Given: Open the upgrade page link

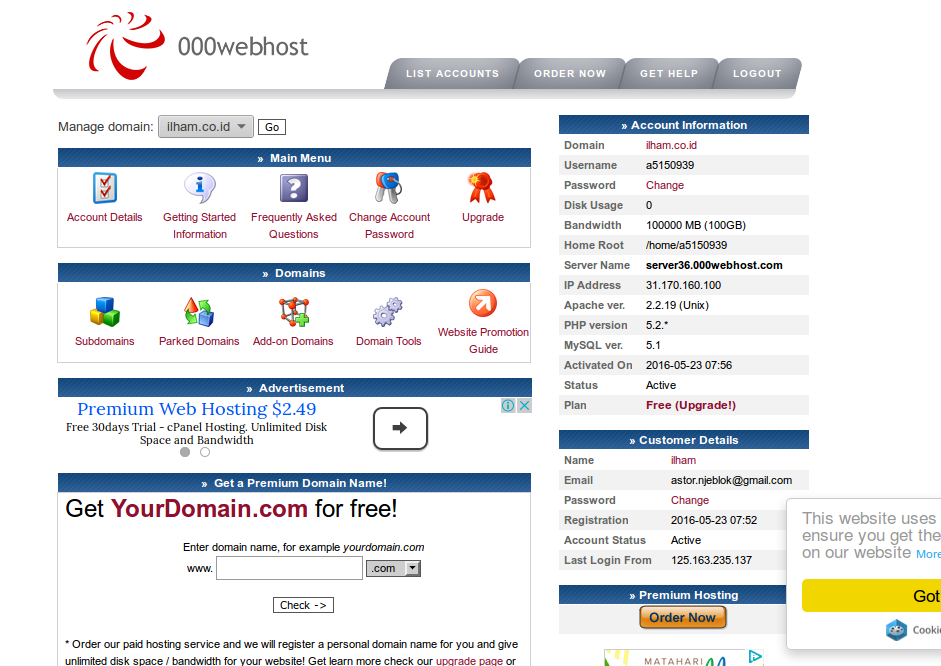Looking at the screenshot, I should coord(469,661).
